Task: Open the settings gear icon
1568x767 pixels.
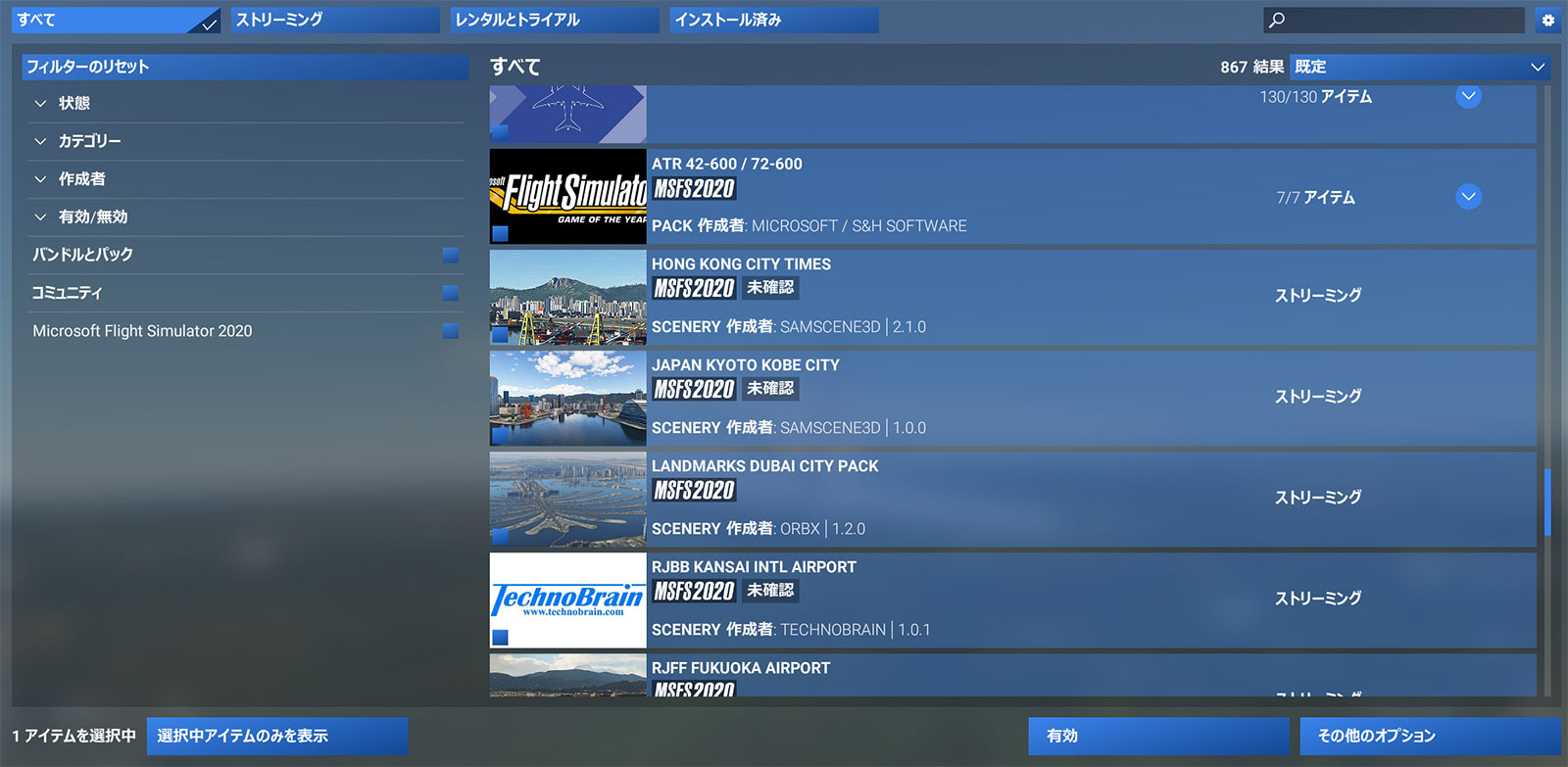Action: (1547, 20)
